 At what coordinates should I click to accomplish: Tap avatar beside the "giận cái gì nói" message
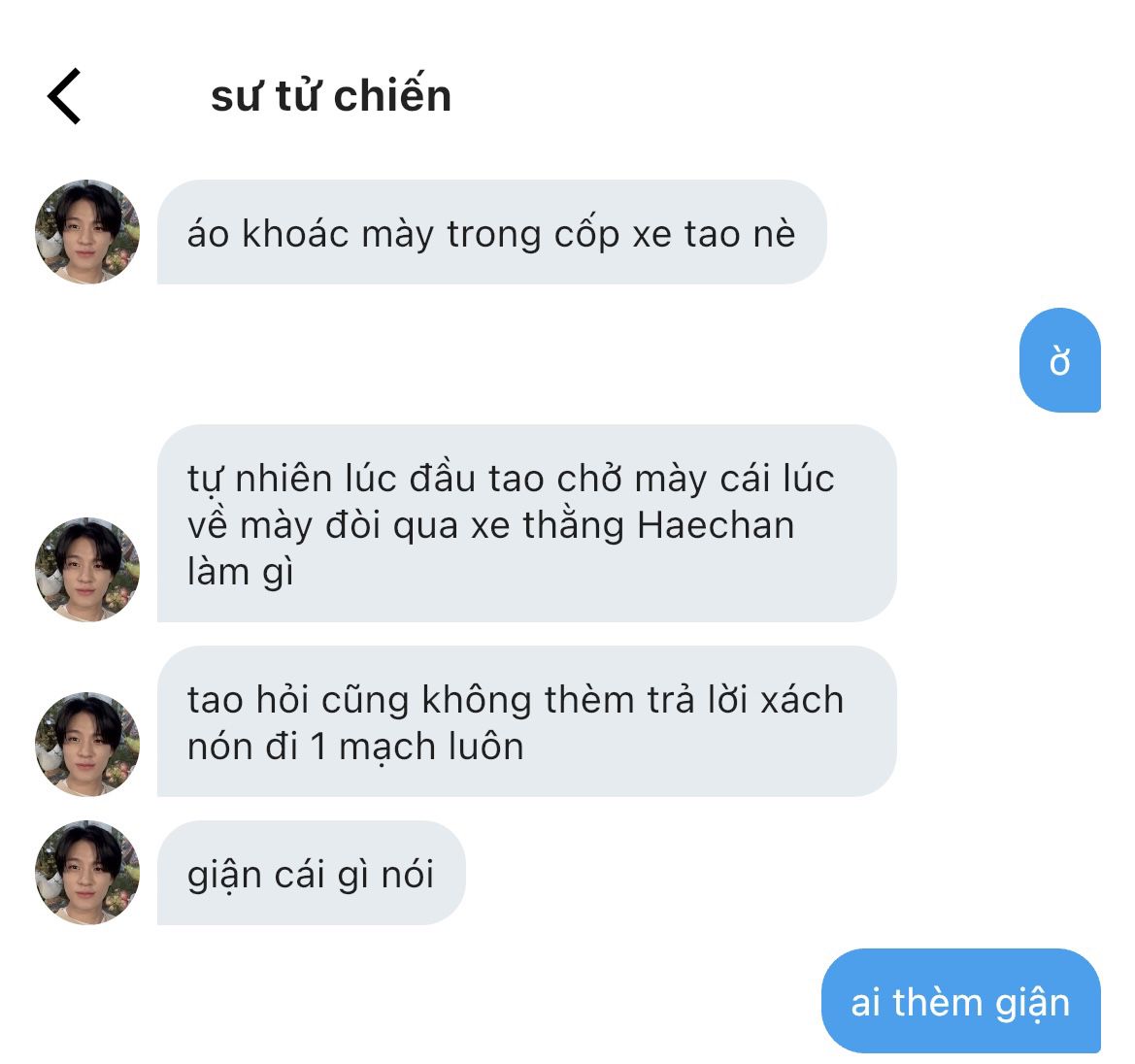coord(87,872)
